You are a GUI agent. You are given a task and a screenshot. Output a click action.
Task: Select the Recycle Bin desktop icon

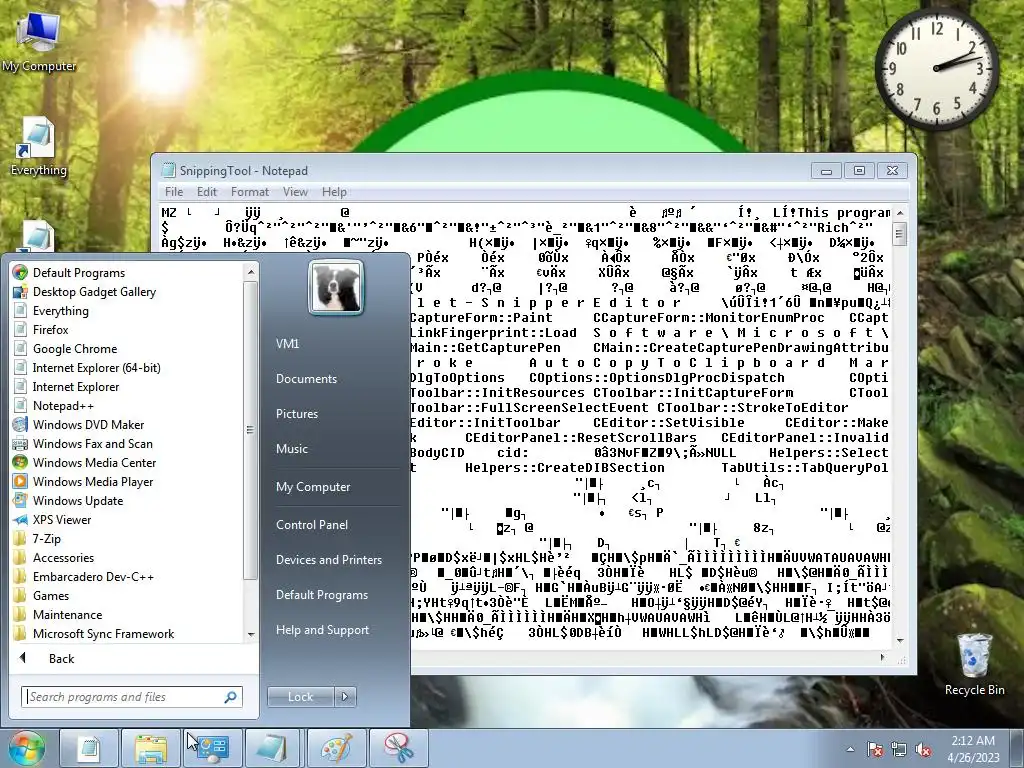(x=974, y=665)
